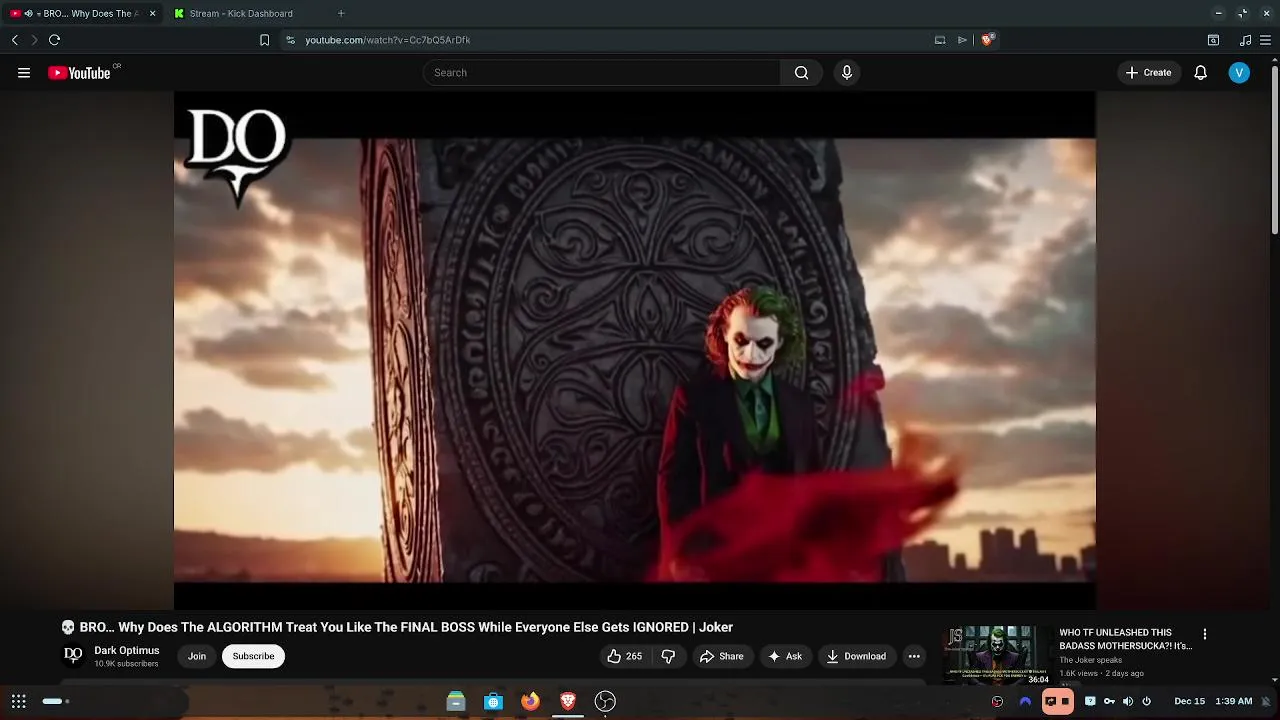Open site settings icon beside the URL
1280x720 pixels.
click(x=290, y=40)
